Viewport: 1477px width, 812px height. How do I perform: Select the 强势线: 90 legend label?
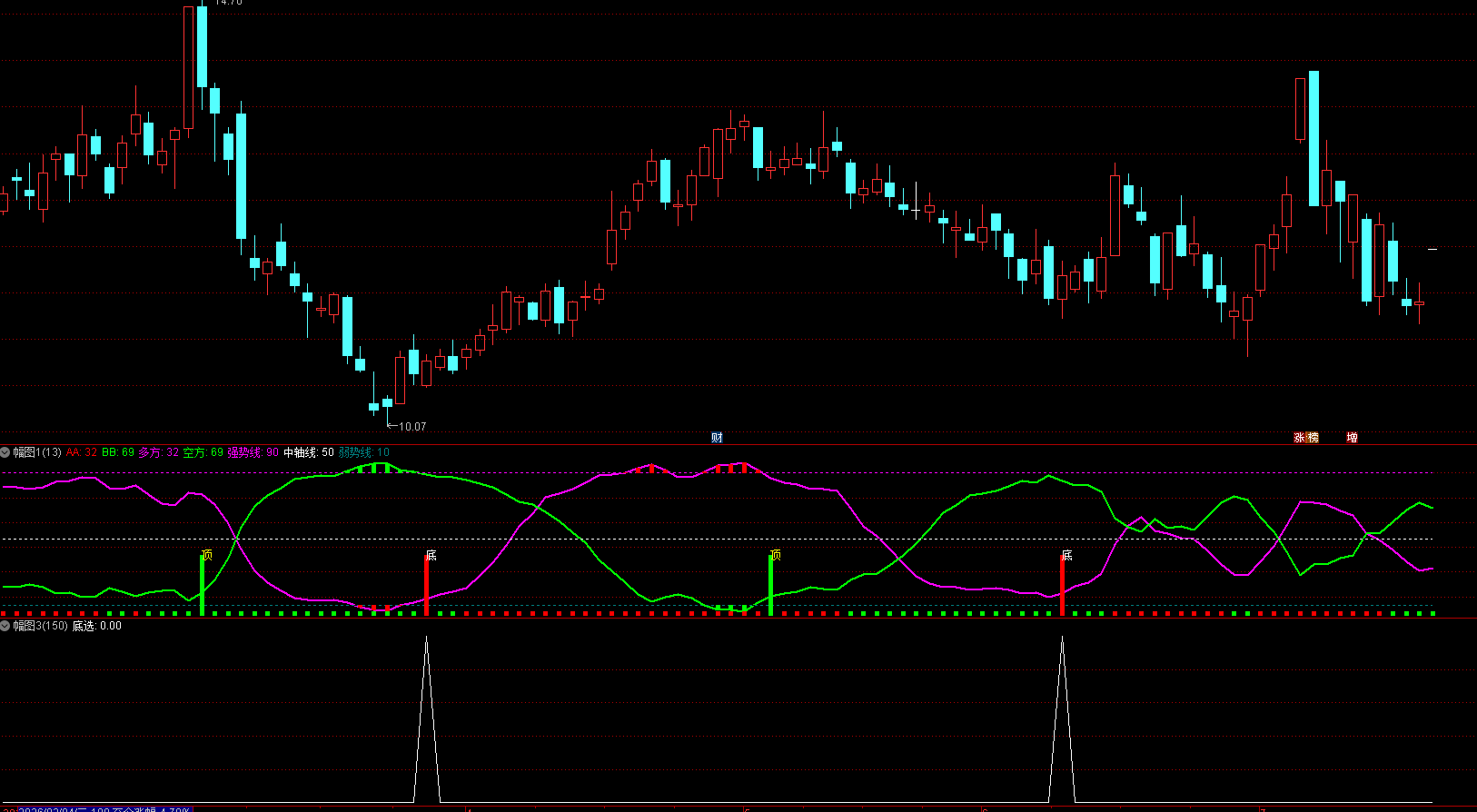click(253, 452)
